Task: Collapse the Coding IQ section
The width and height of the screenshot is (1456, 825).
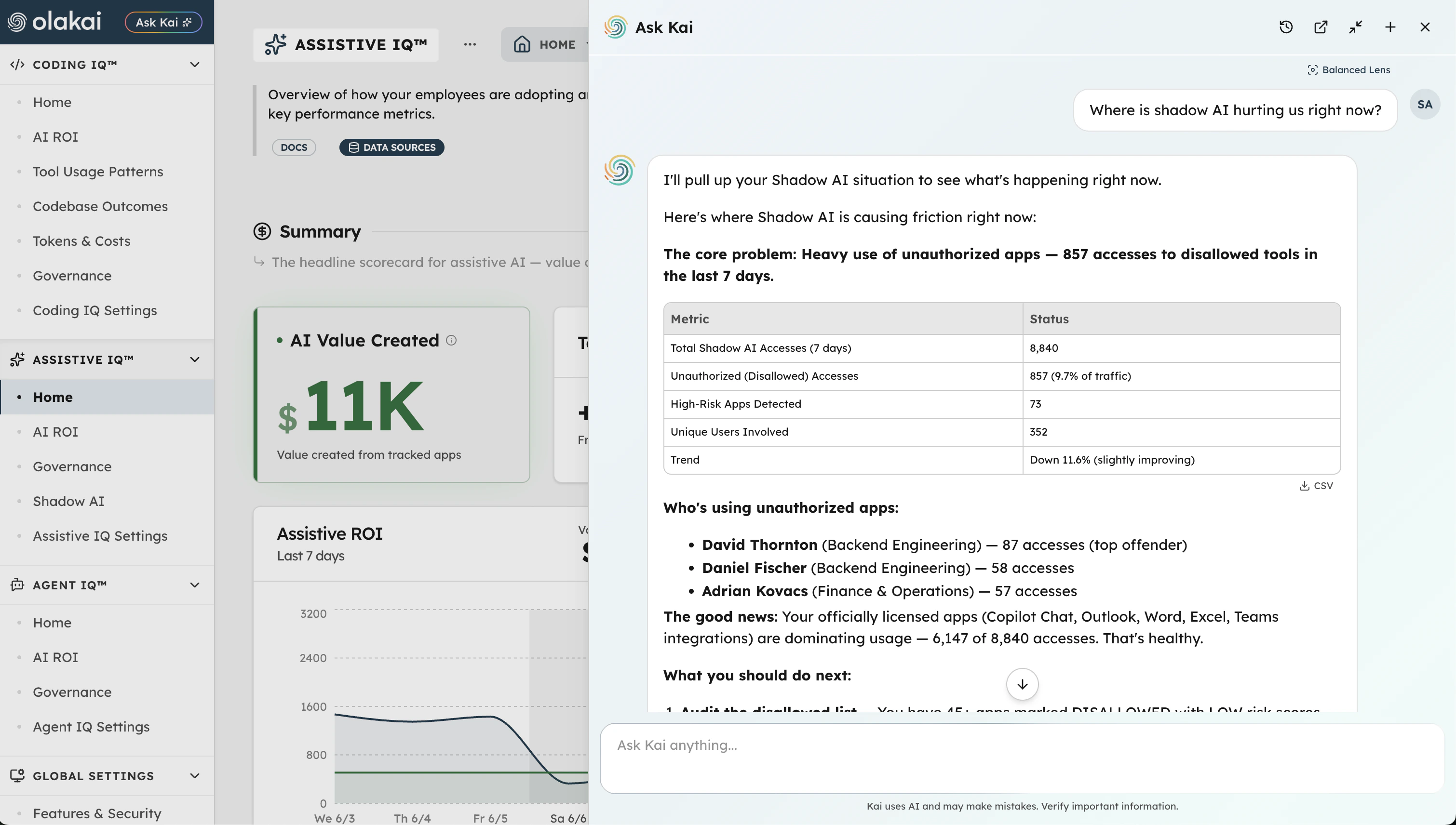Action: tap(194, 65)
